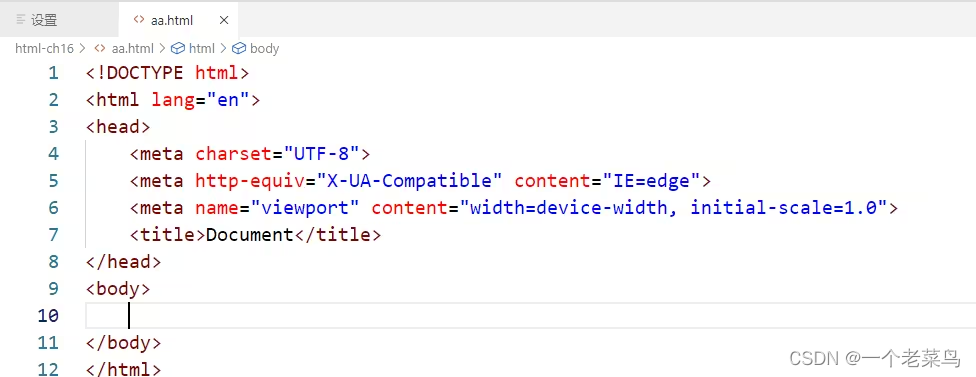The width and height of the screenshot is (976, 377).
Task: Click the "viewport" value
Action: tap(305, 208)
